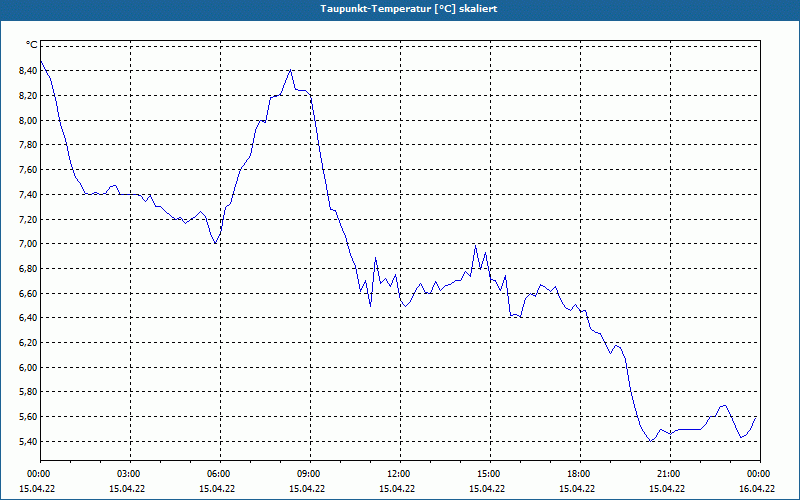Click the 16.04.22 date label
This screenshot has width=800, height=500.
pyautogui.click(x=757, y=488)
